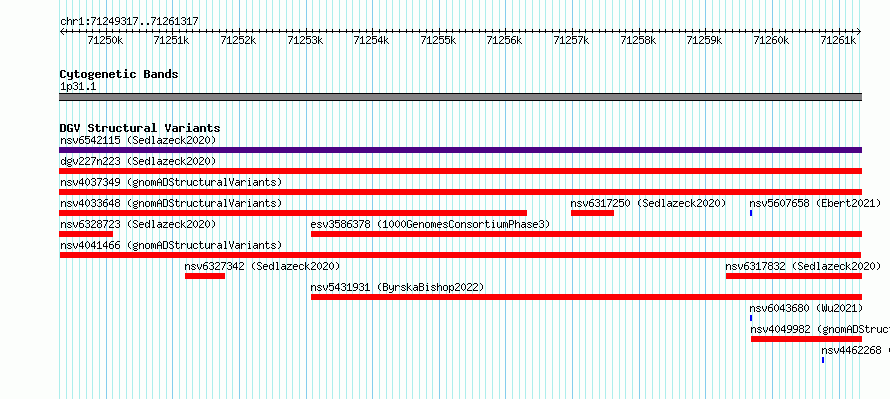Screen dimensions: 890x399
Task: Click the 71251k ruler tick label
Action: 171,40
